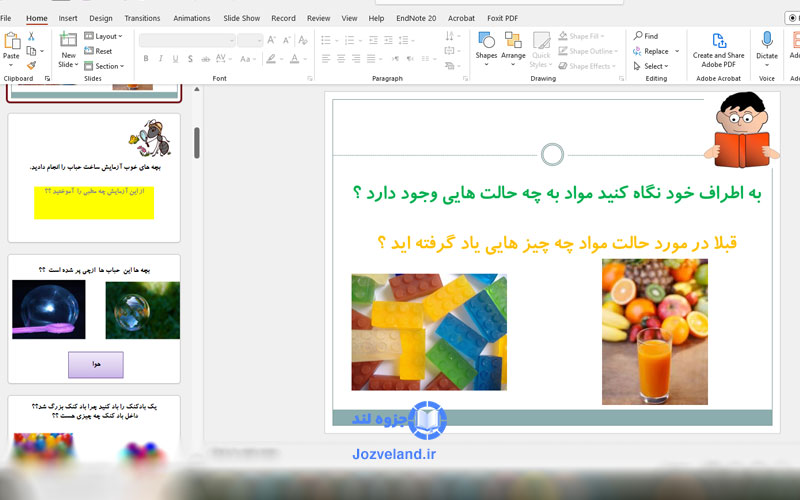Click Replace in Editing group
Viewport: 800px width, 500px height.
point(656,51)
